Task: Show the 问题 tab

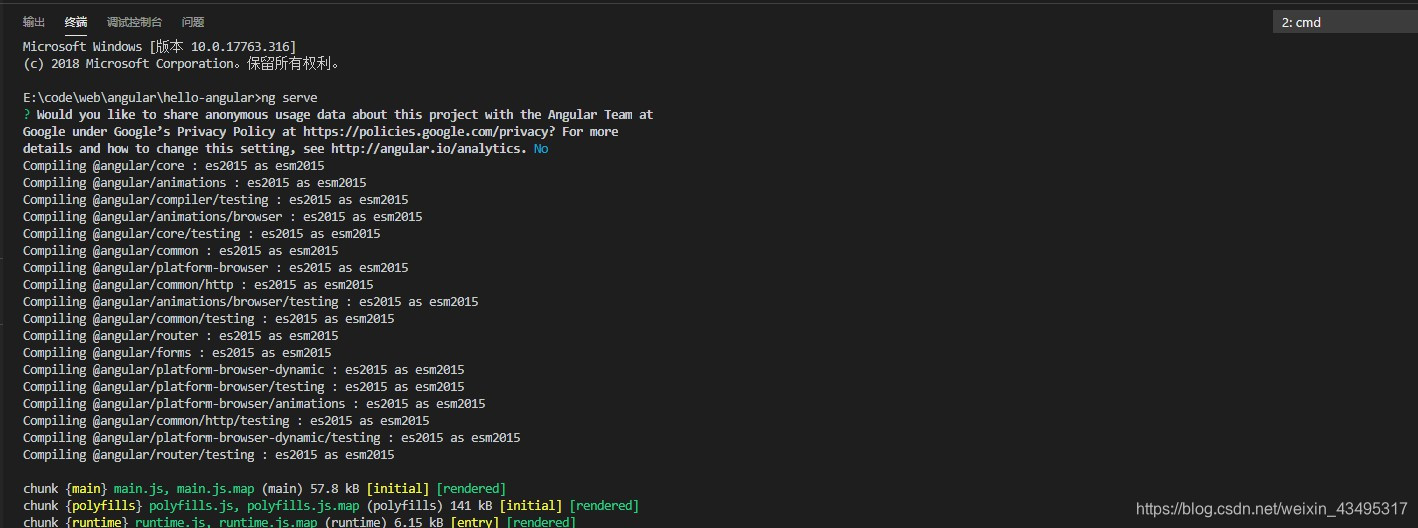Action: pyautogui.click(x=193, y=22)
